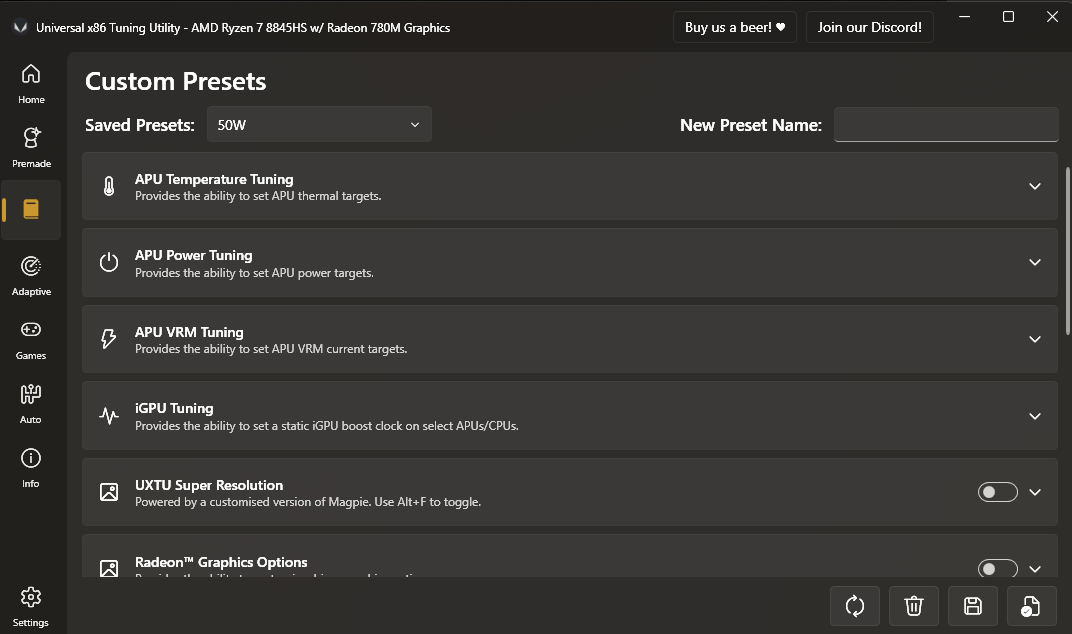Screen dimensions: 1072x634
Task: Open Settings in the sidebar
Action: (x=31, y=607)
